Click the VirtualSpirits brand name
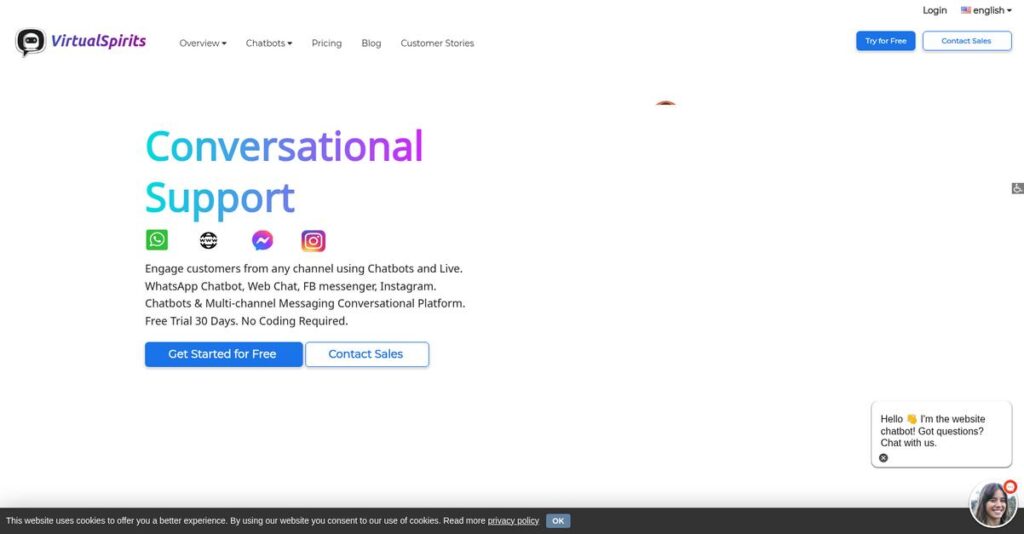This screenshot has width=1024, height=534. tap(99, 41)
